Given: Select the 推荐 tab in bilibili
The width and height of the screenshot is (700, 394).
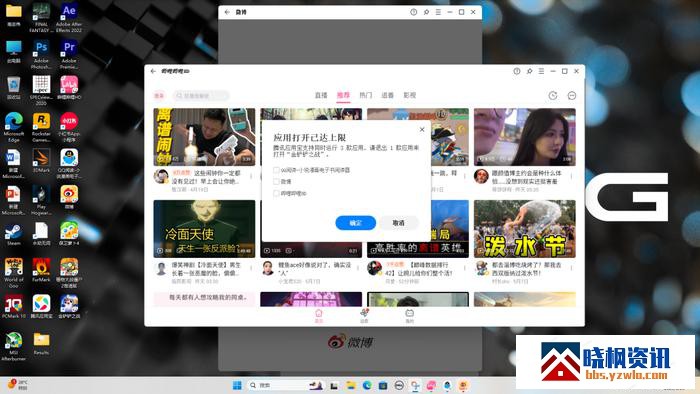Looking at the screenshot, I should tap(343, 95).
